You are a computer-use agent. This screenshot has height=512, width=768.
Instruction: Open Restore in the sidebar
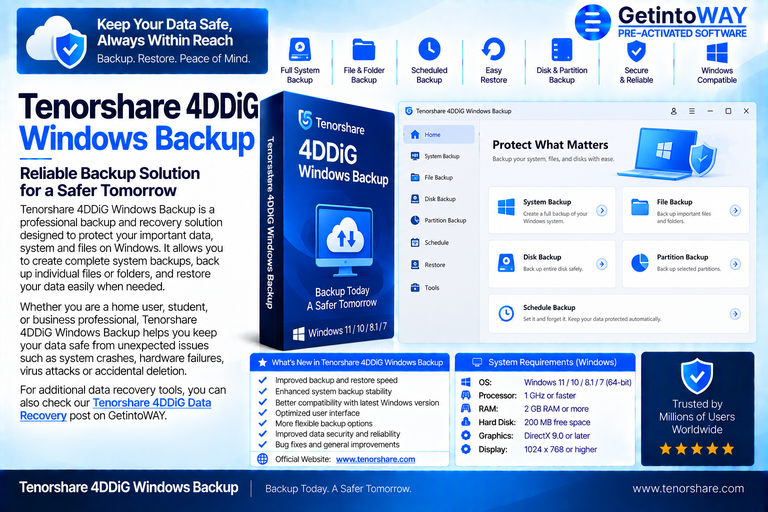coord(438,265)
